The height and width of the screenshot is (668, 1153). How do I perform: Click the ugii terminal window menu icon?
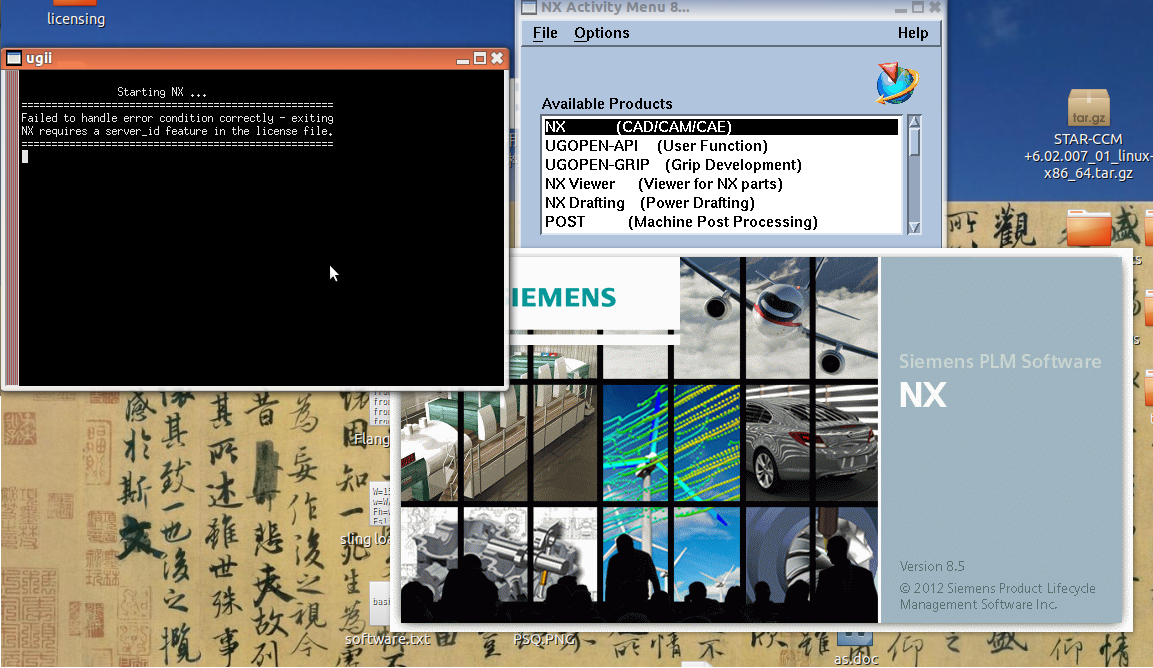tap(14, 58)
